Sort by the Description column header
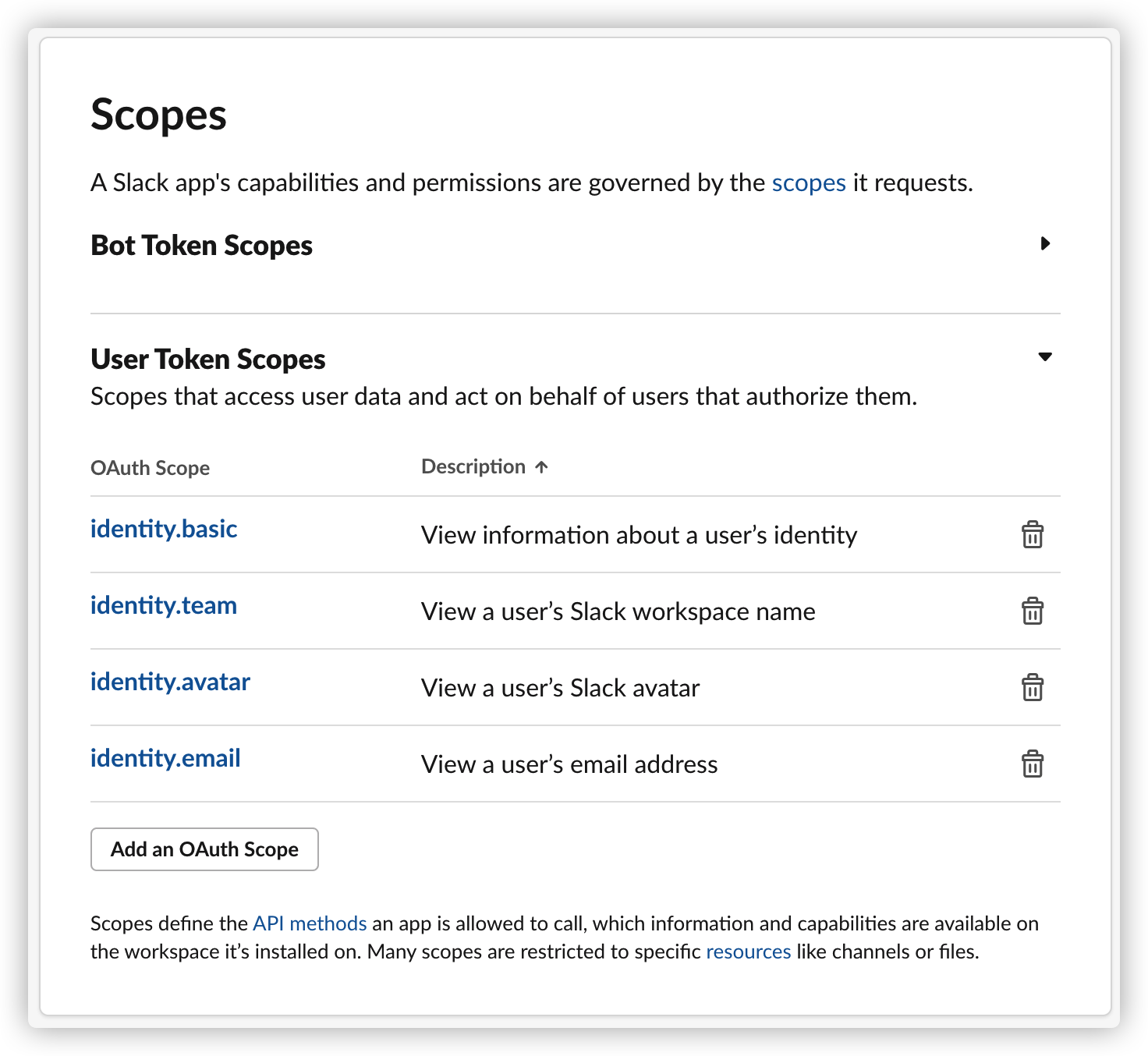Screen dimensions: 1148x1056 [x=473, y=466]
